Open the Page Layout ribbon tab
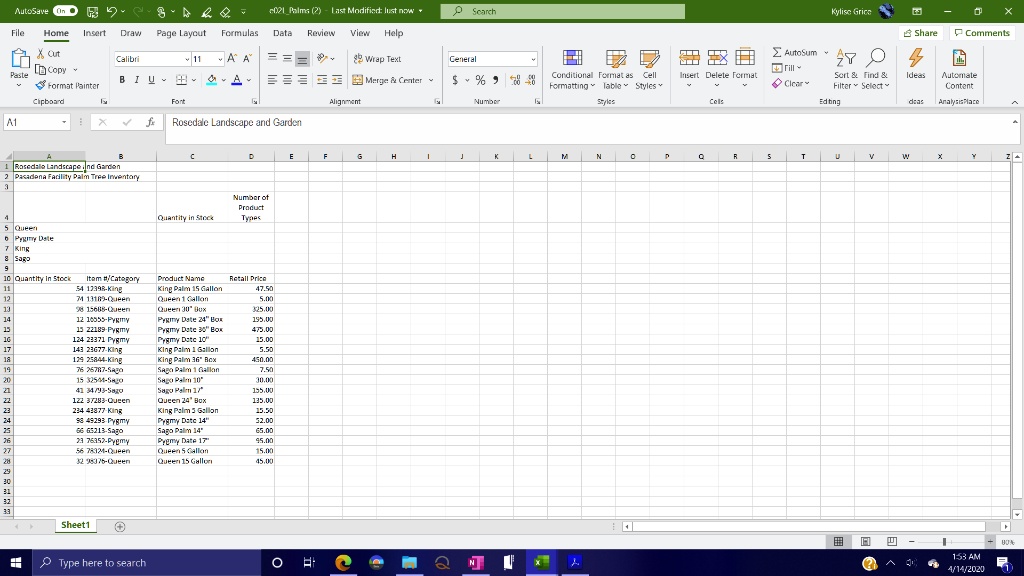 pyautogui.click(x=181, y=33)
